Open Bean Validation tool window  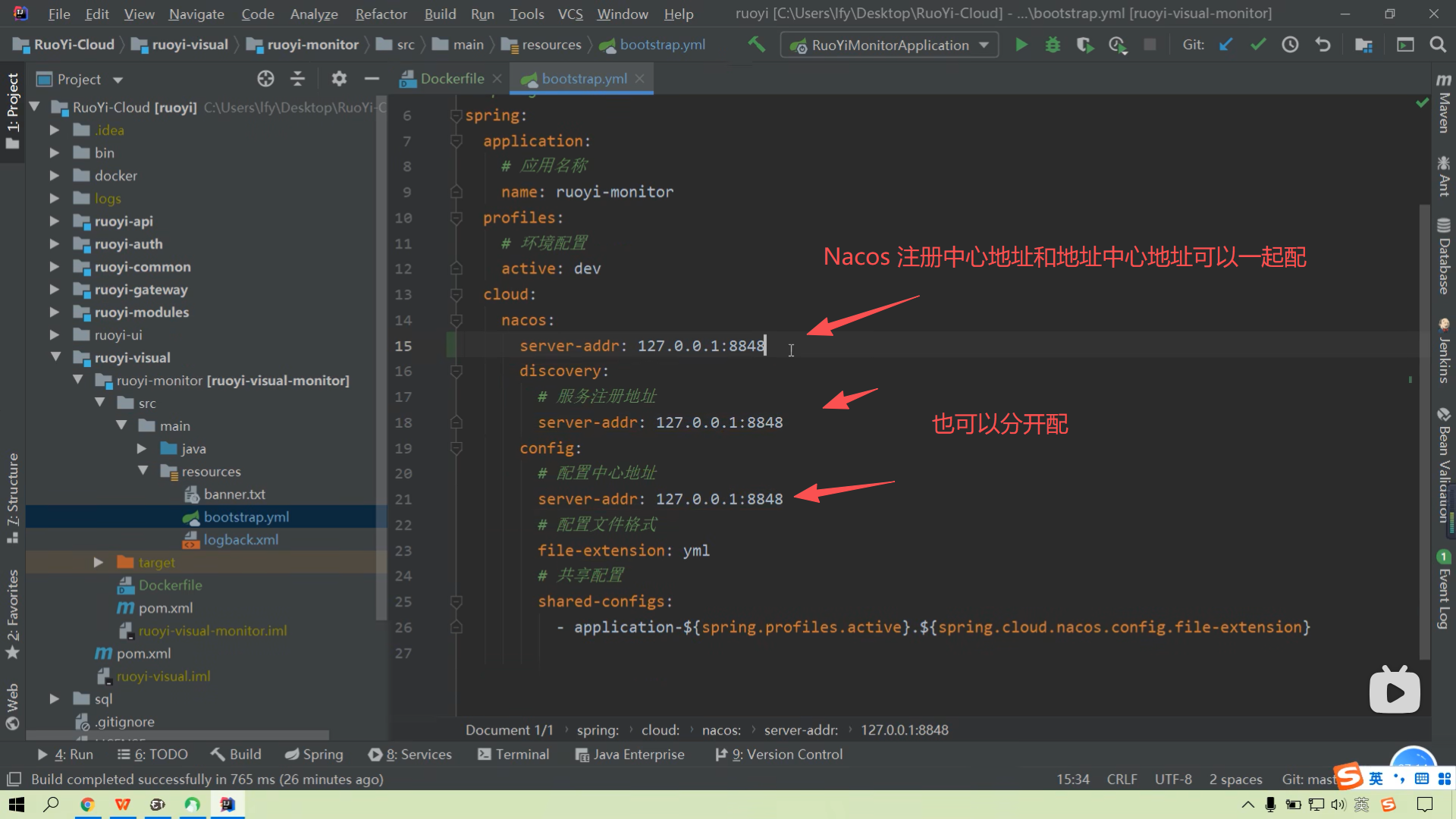[1443, 466]
